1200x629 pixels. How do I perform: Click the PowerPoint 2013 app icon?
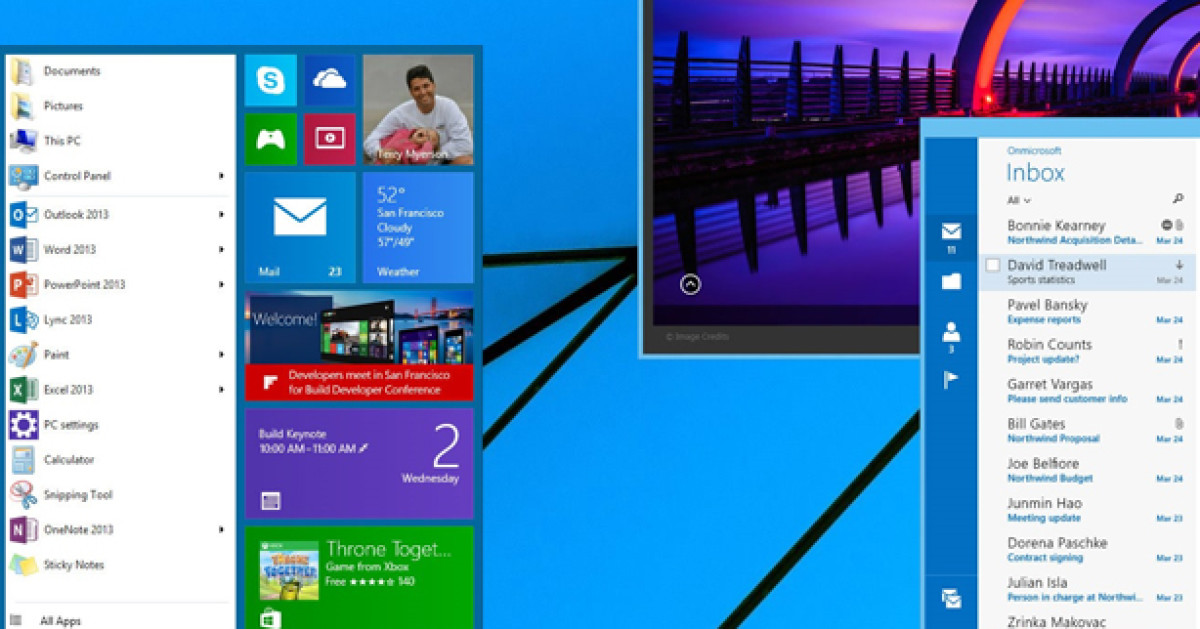[x=23, y=285]
